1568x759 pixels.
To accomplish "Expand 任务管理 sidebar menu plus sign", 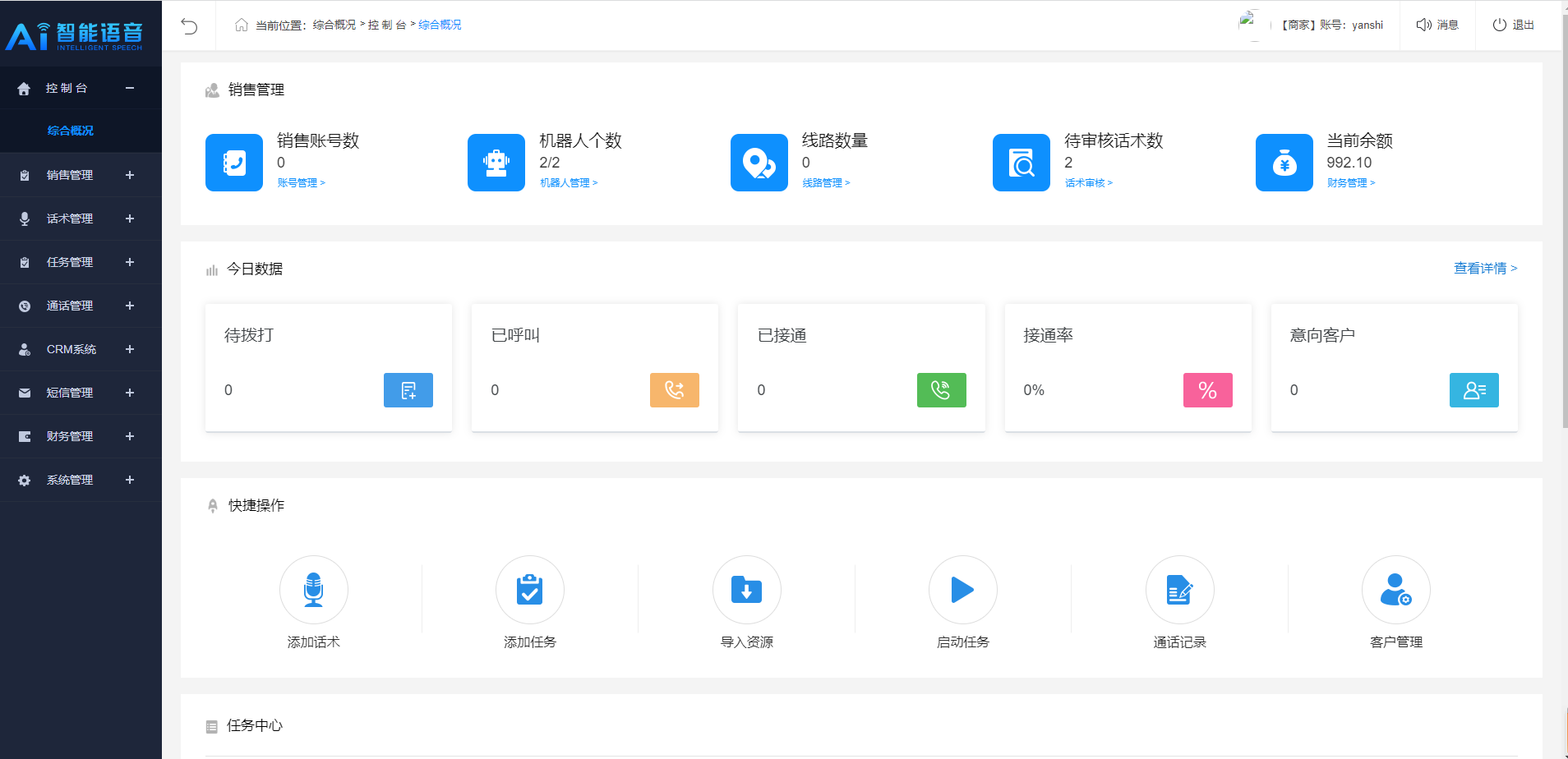I will click(130, 262).
